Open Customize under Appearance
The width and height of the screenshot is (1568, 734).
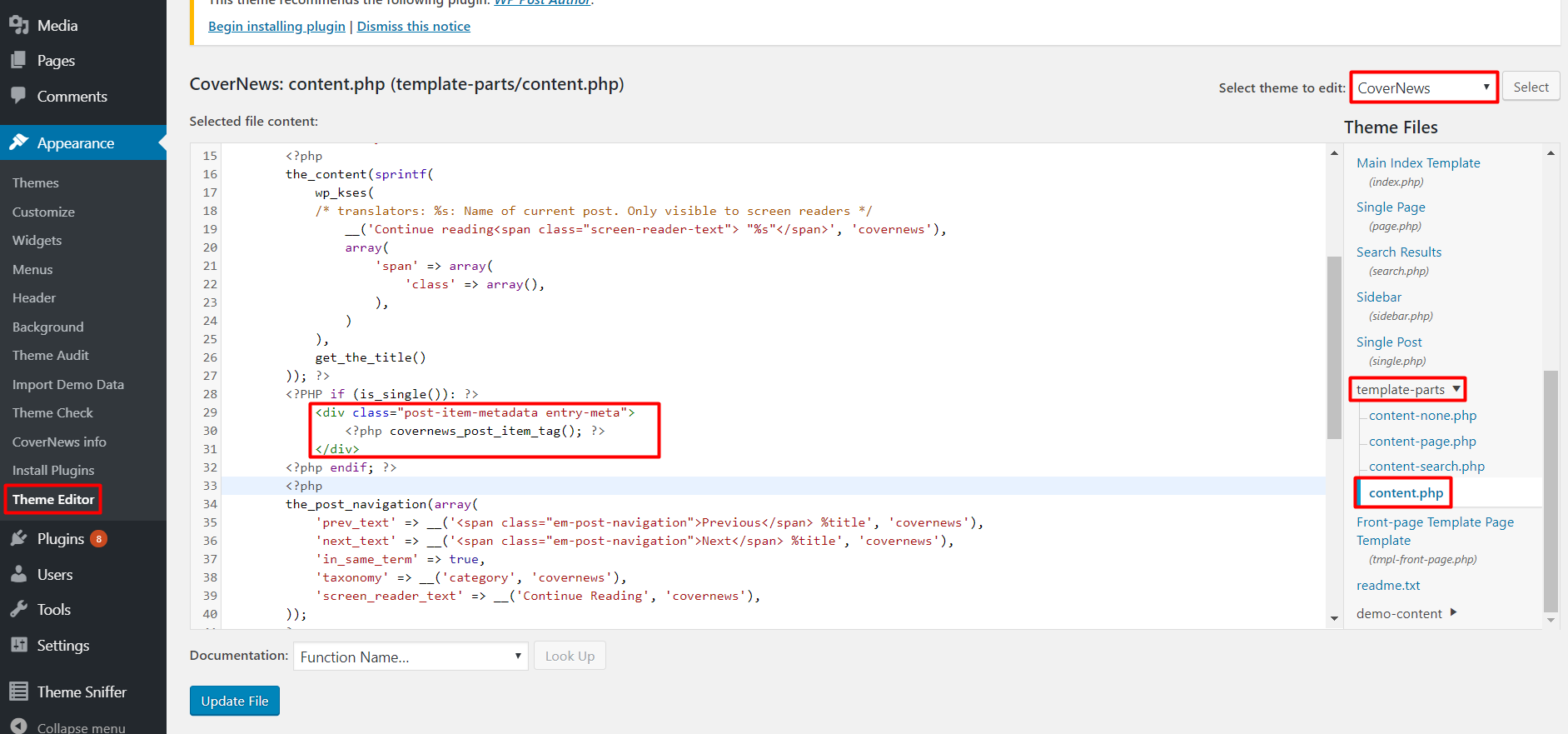pos(43,212)
